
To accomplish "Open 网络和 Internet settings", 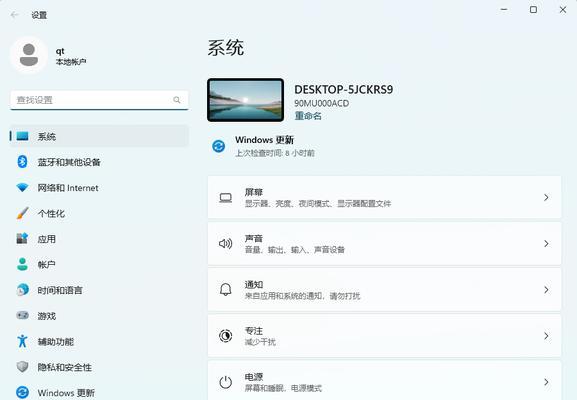I will coord(99,188).
